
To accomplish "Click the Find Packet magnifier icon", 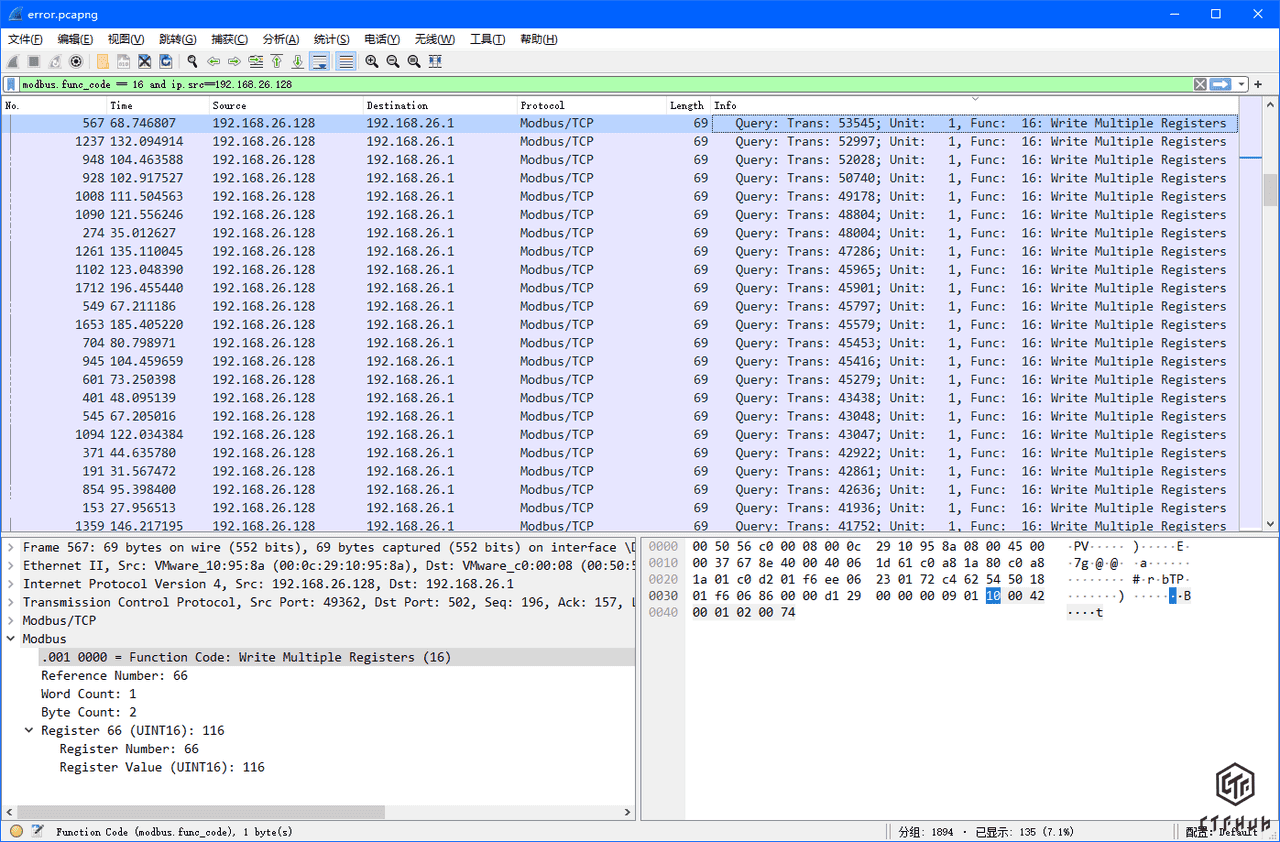I will (192, 61).
